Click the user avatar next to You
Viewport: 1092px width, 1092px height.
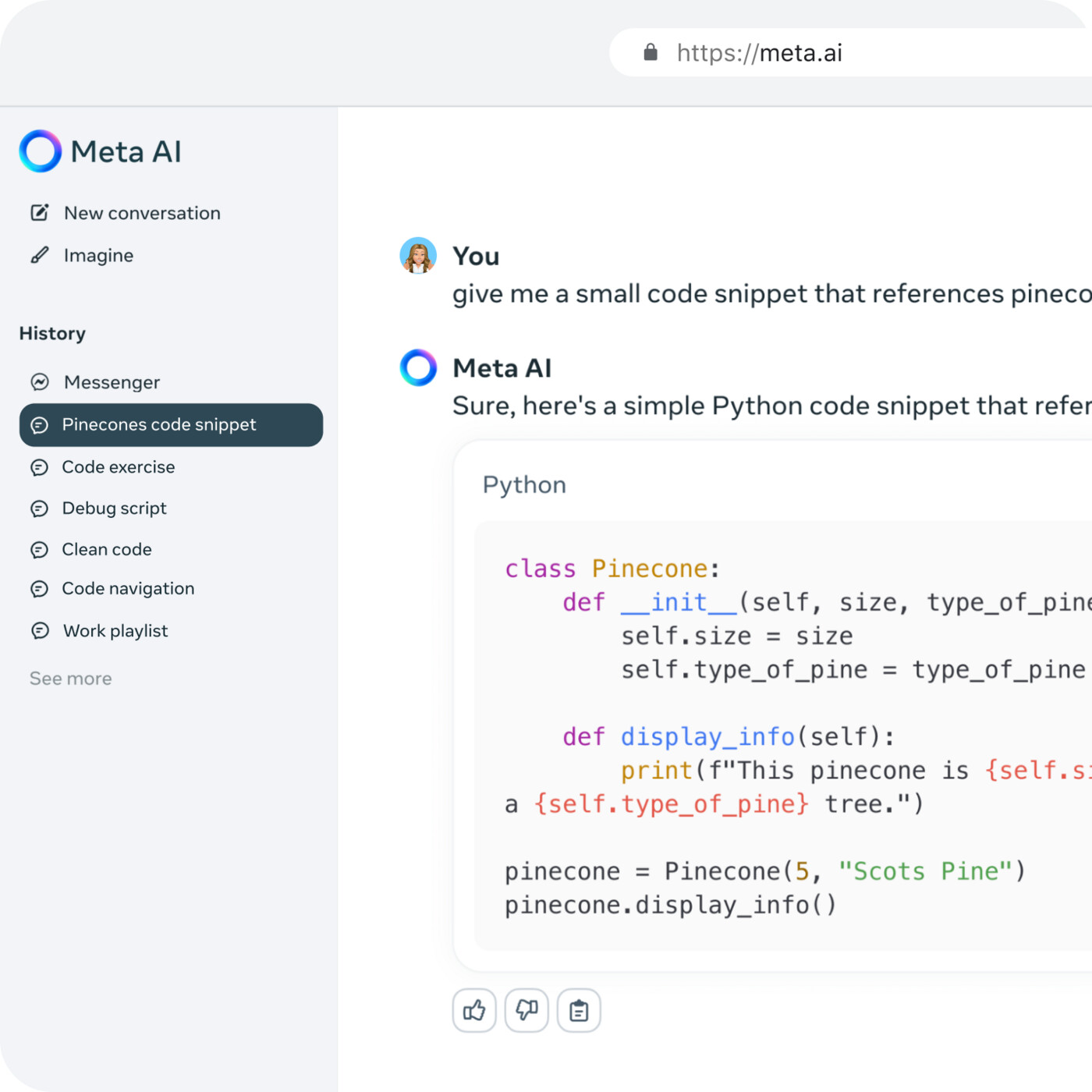point(418,256)
